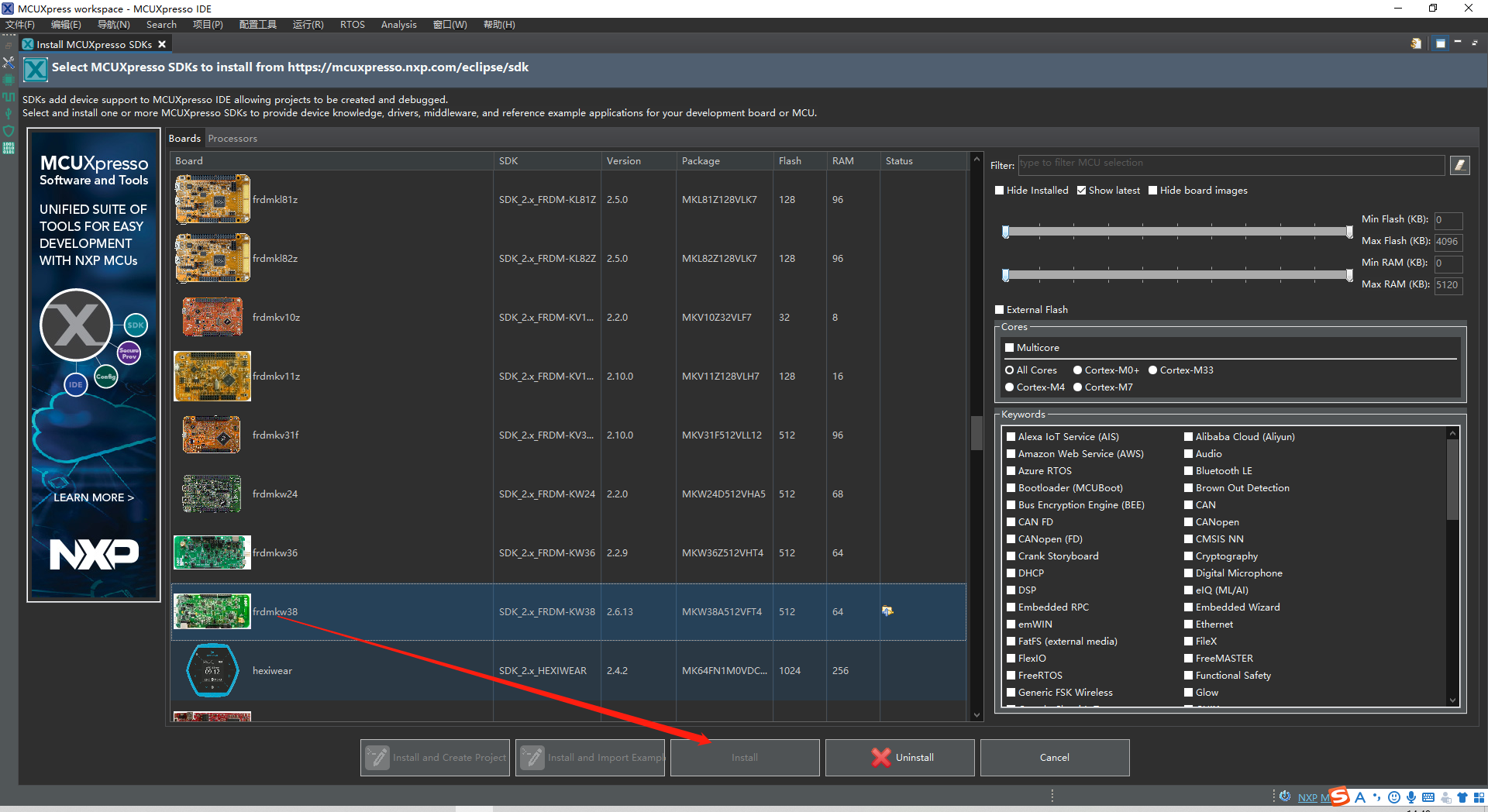Click the Max Flash (KB) value field
This screenshot has width=1488, height=812.
point(1448,242)
